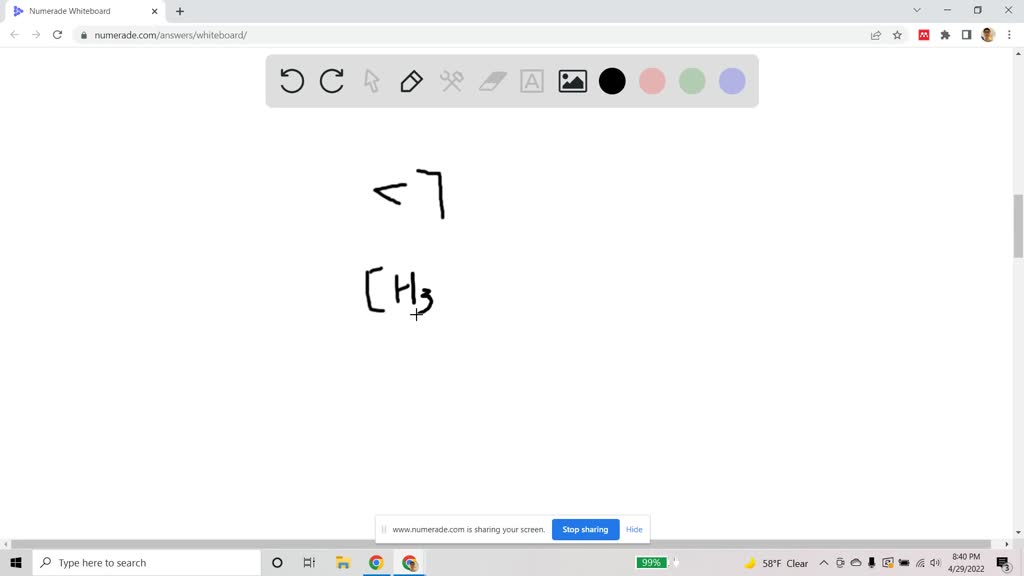The height and width of the screenshot is (576, 1024).
Task: Select the Pen tool
Action: point(411,81)
